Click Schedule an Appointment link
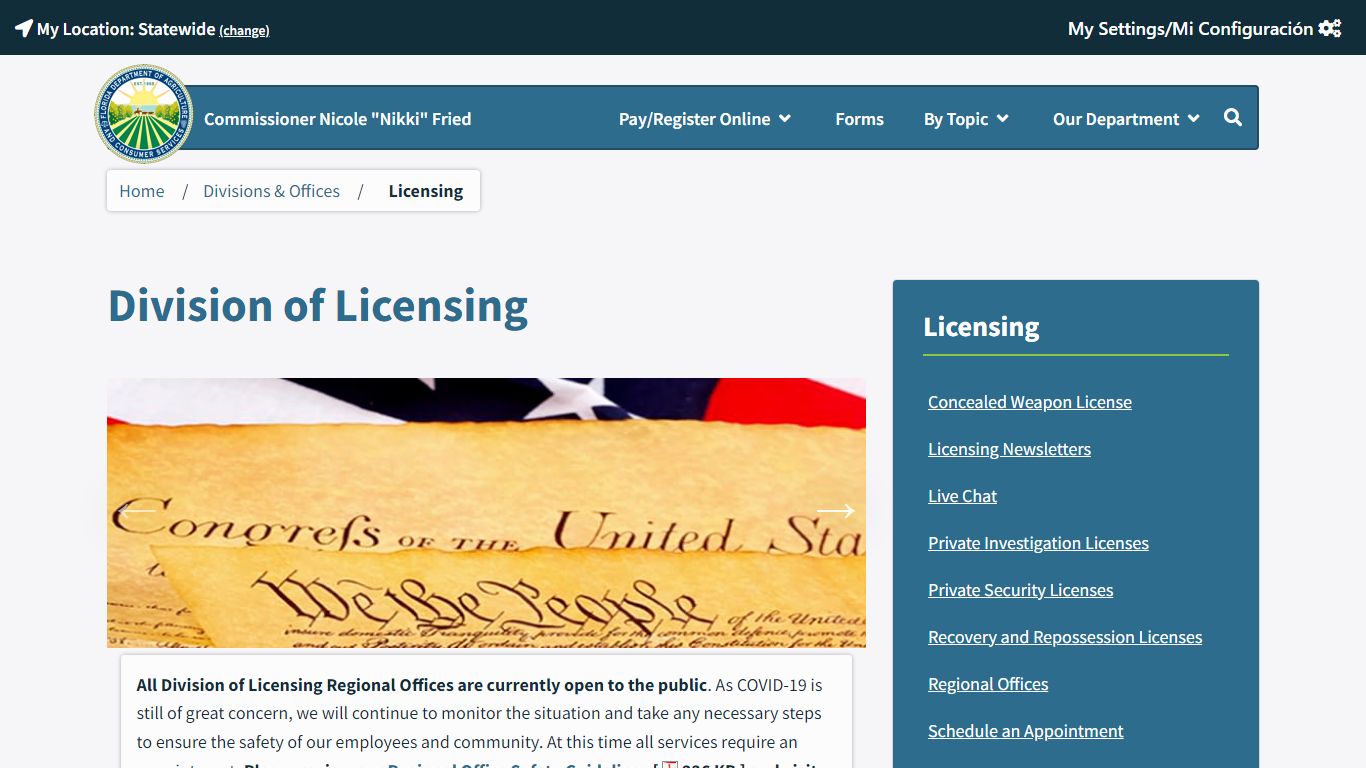The image size is (1366, 768). tap(1025, 731)
